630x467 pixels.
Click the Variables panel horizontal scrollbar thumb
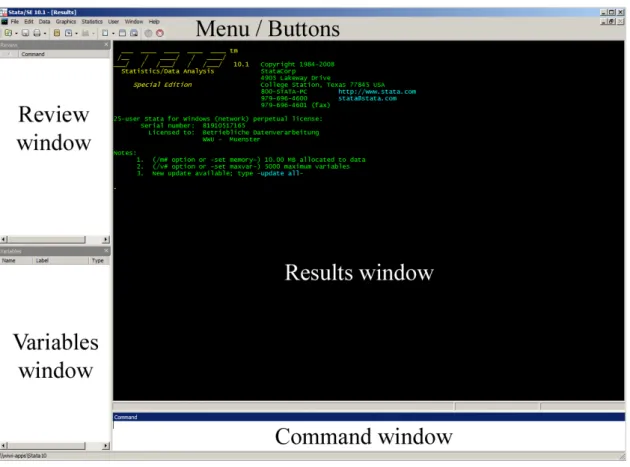coord(46,446)
